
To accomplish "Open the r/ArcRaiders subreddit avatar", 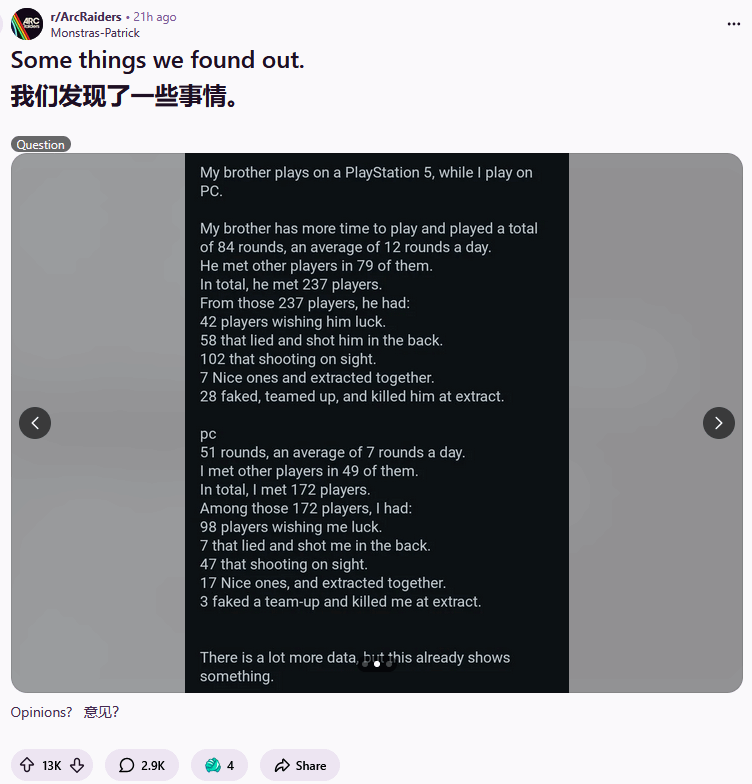I will 27,24.
